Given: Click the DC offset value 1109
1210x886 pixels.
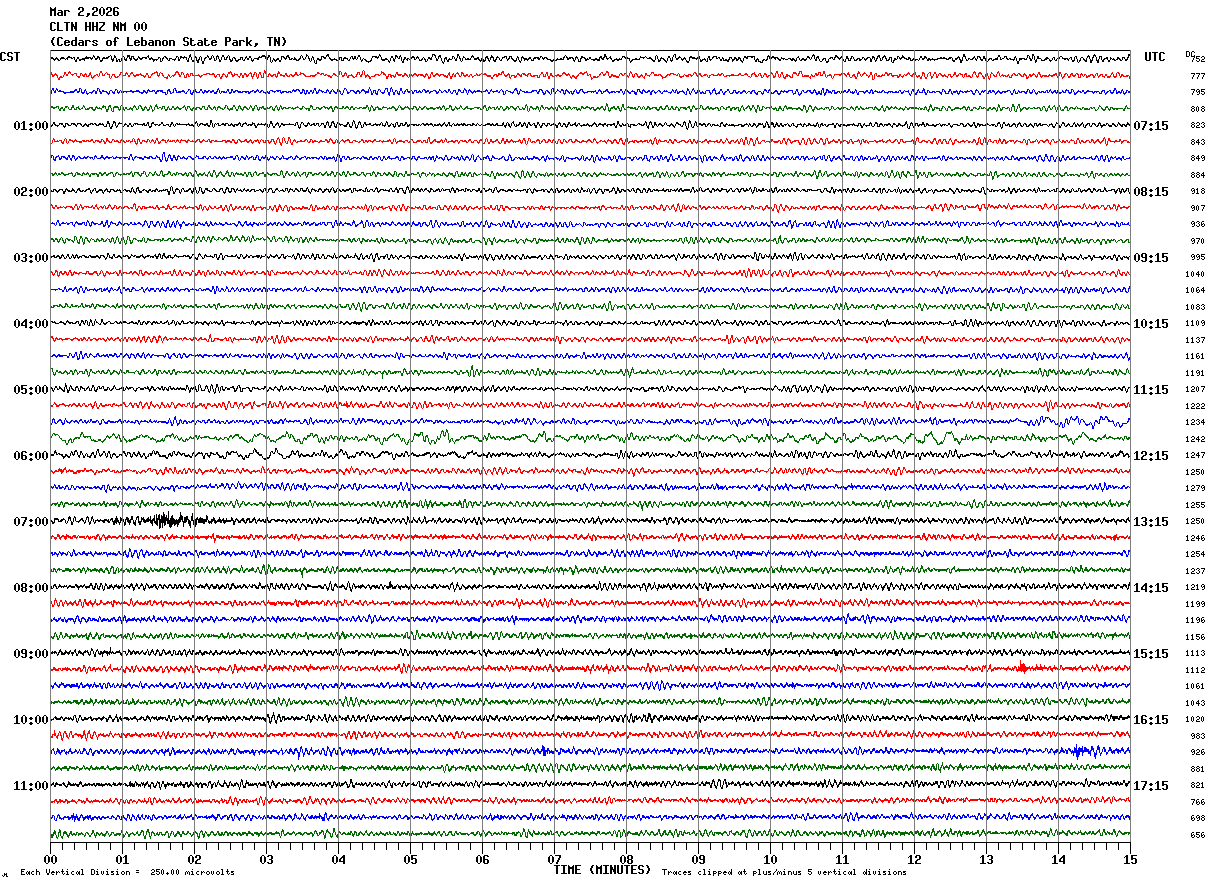Looking at the screenshot, I should pos(1196,324).
